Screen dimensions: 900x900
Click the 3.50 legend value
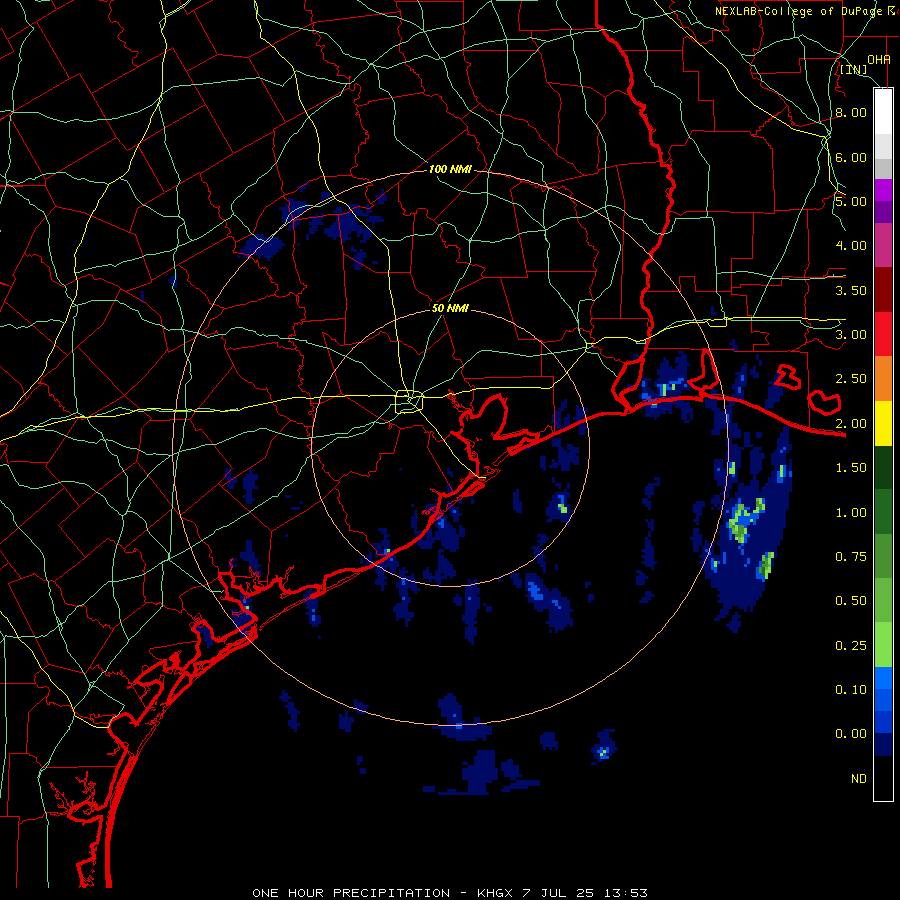pos(851,290)
